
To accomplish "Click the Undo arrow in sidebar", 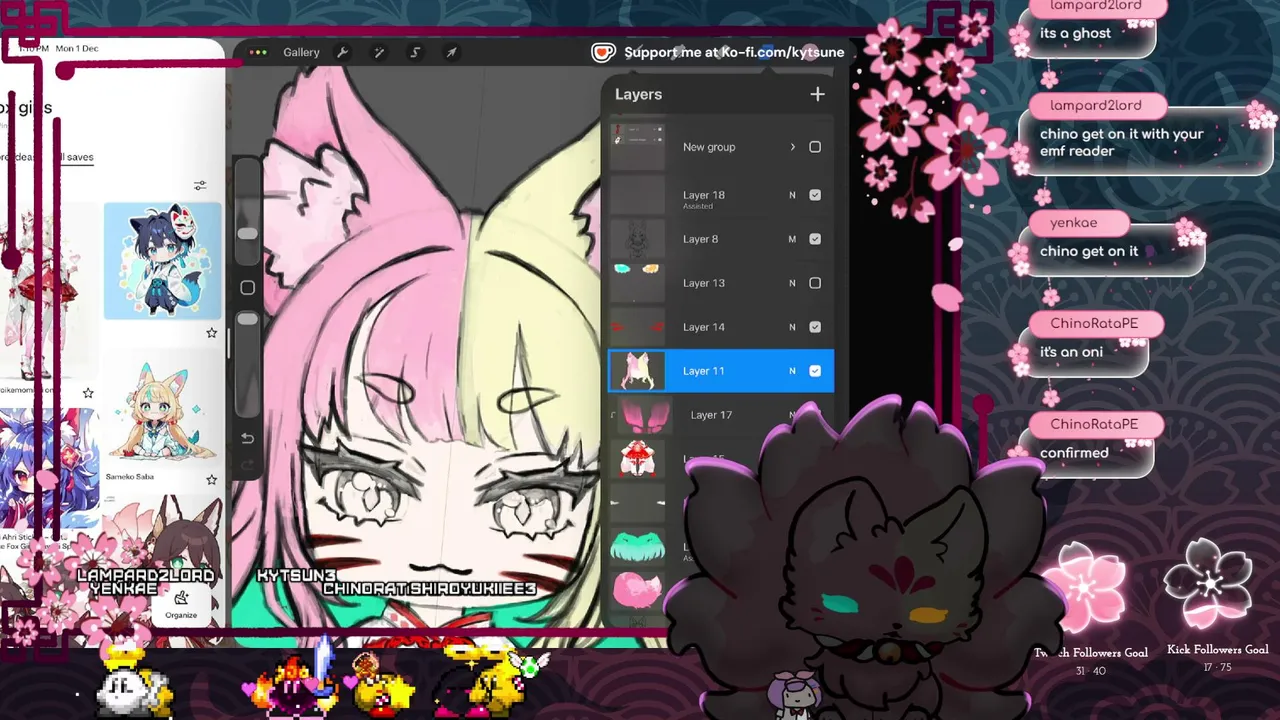I will pos(247,438).
